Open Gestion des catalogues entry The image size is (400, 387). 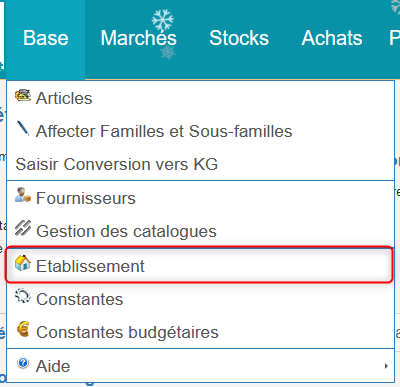[200, 231]
